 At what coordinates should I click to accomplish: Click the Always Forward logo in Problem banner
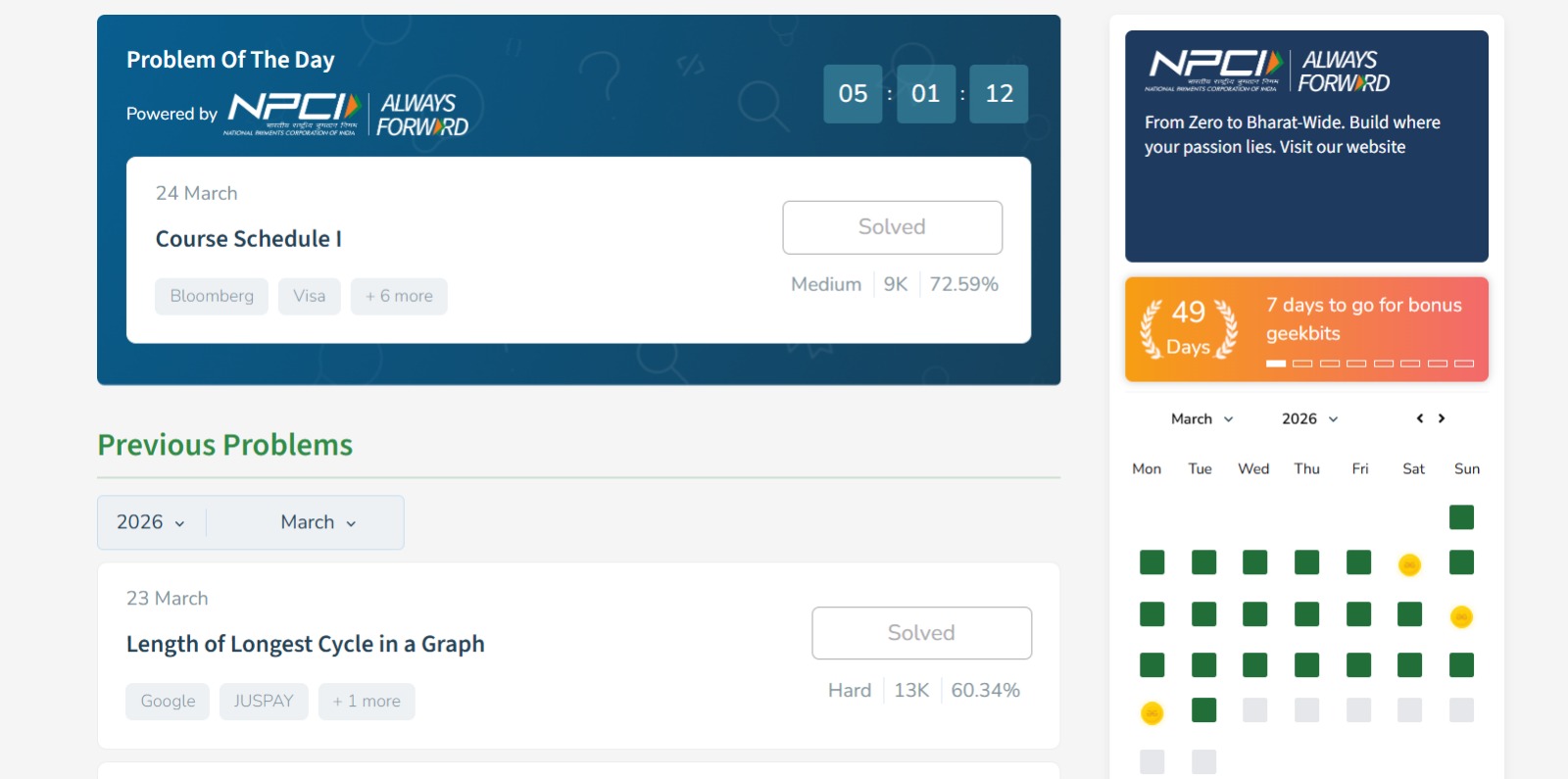[x=422, y=115]
